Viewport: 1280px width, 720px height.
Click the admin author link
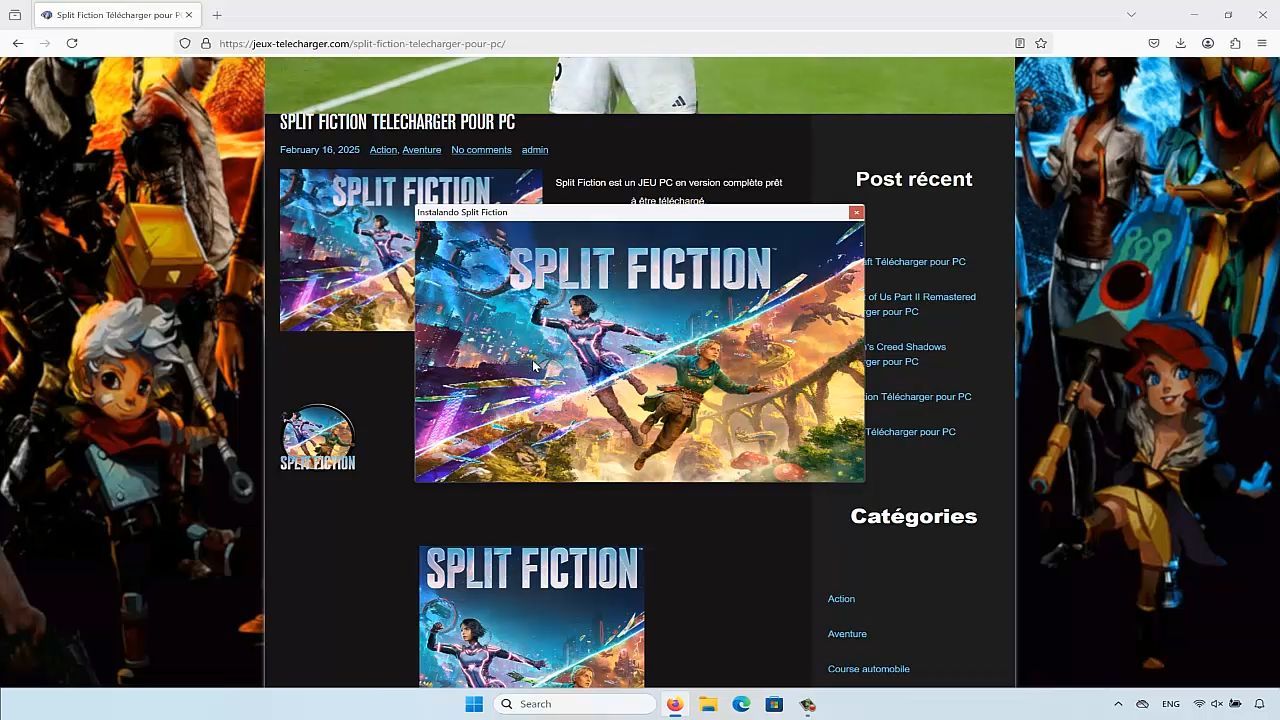point(535,150)
